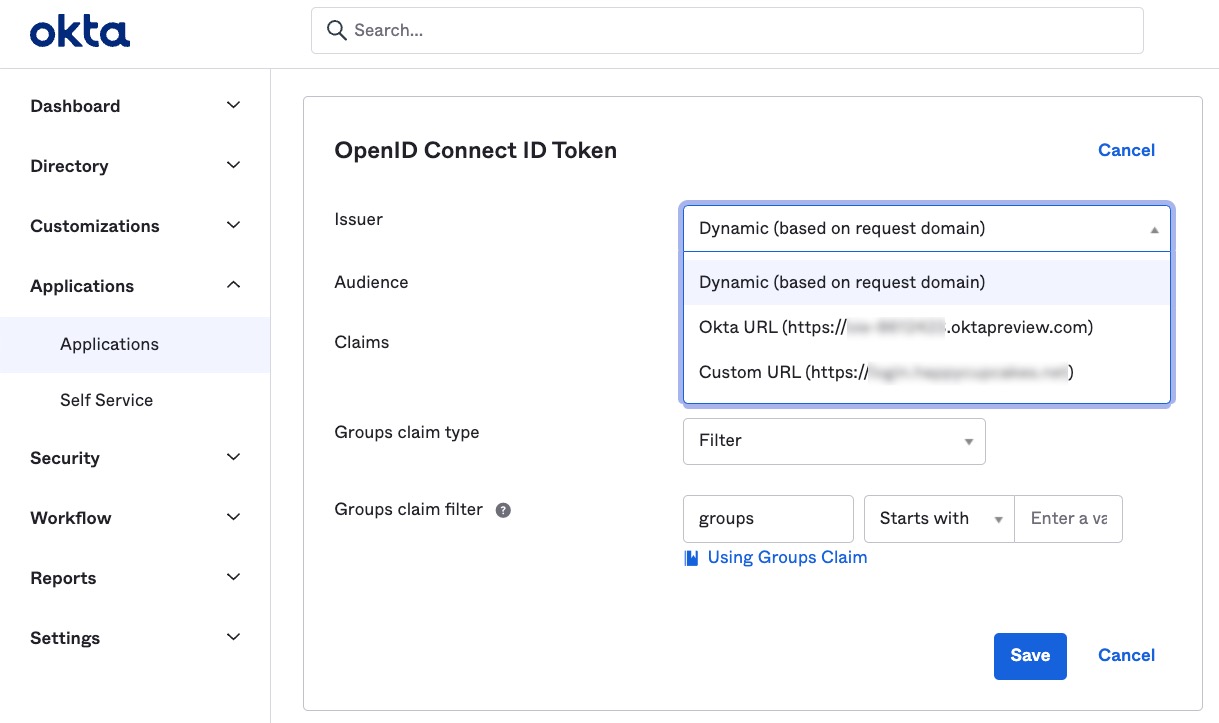Image resolution: width=1219 pixels, height=723 pixels.
Task: Open the Groups claim type Filter dropdown
Action: tap(833, 441)
